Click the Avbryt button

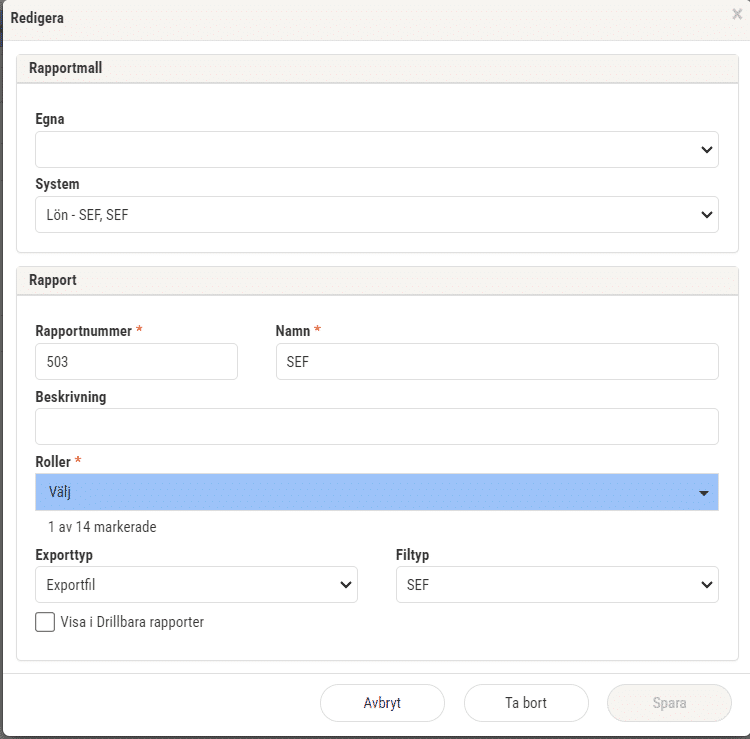[x=382, y=703]
